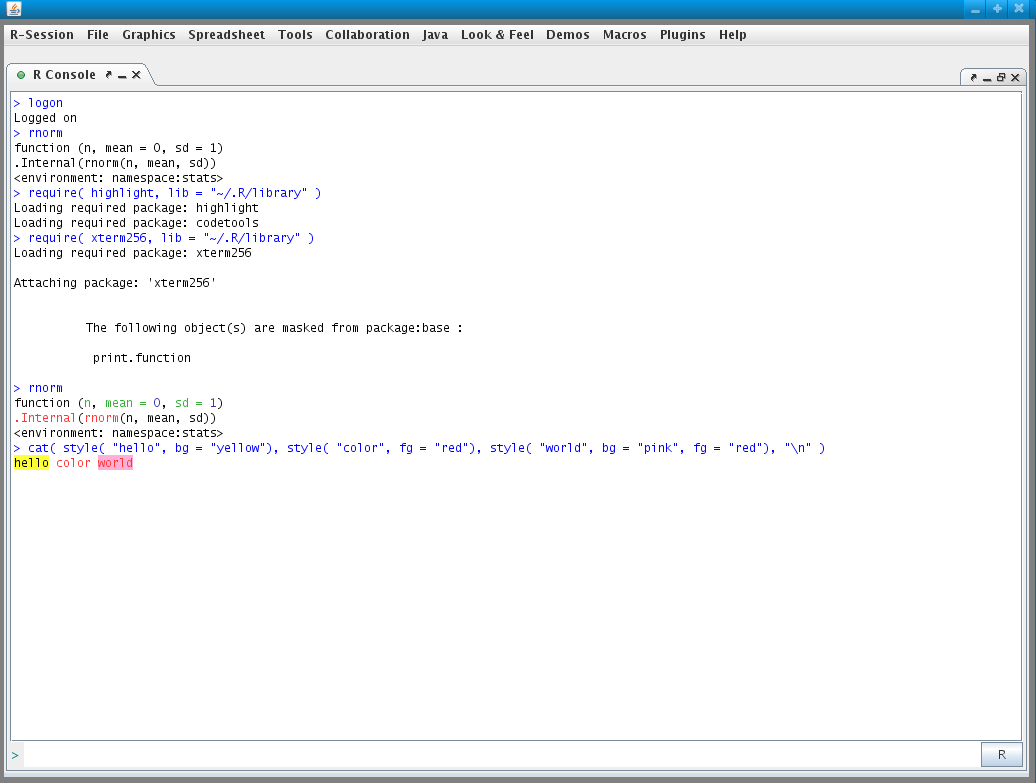Open the Look & Feel menu

click(x=498, y=35)
